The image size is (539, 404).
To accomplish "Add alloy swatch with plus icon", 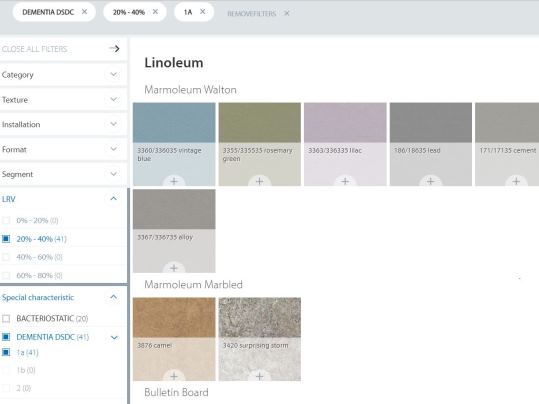I will (x=174, y=268).
